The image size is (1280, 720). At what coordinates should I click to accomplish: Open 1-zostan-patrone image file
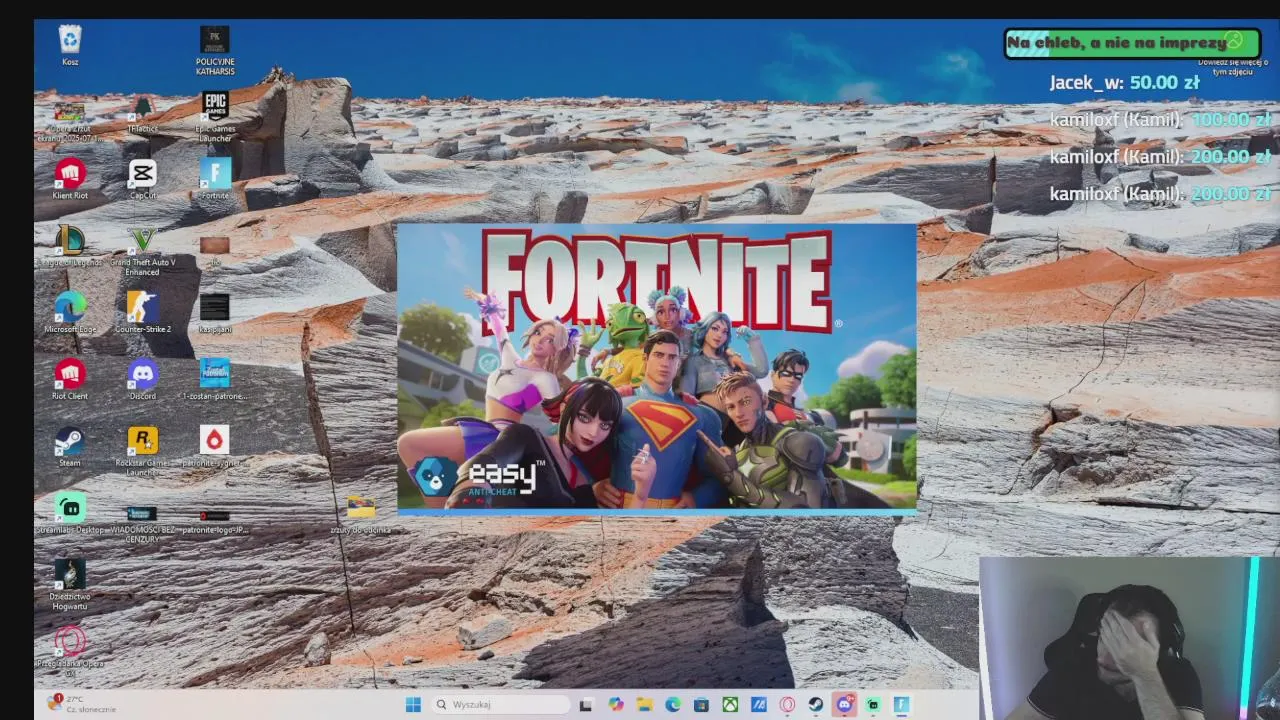[214, 380]
